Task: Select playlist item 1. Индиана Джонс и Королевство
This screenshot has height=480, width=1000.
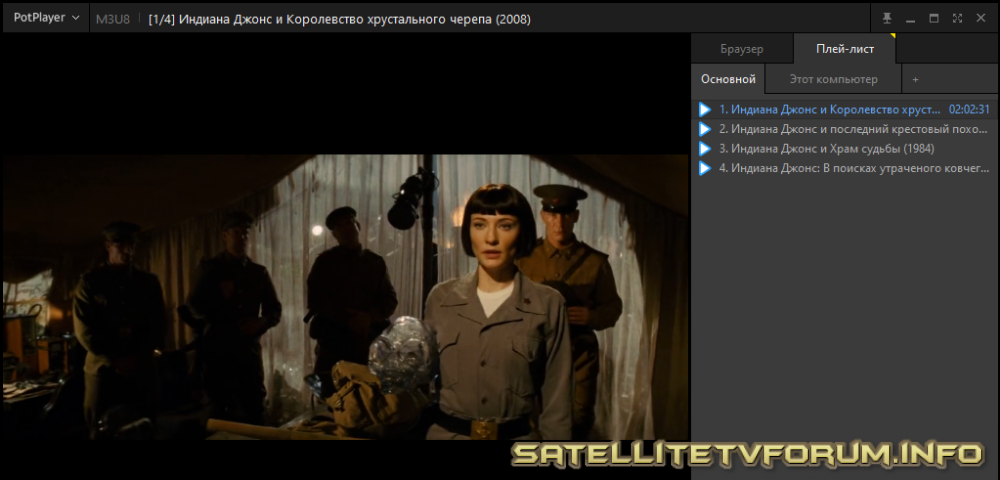Action: point(844,110)
